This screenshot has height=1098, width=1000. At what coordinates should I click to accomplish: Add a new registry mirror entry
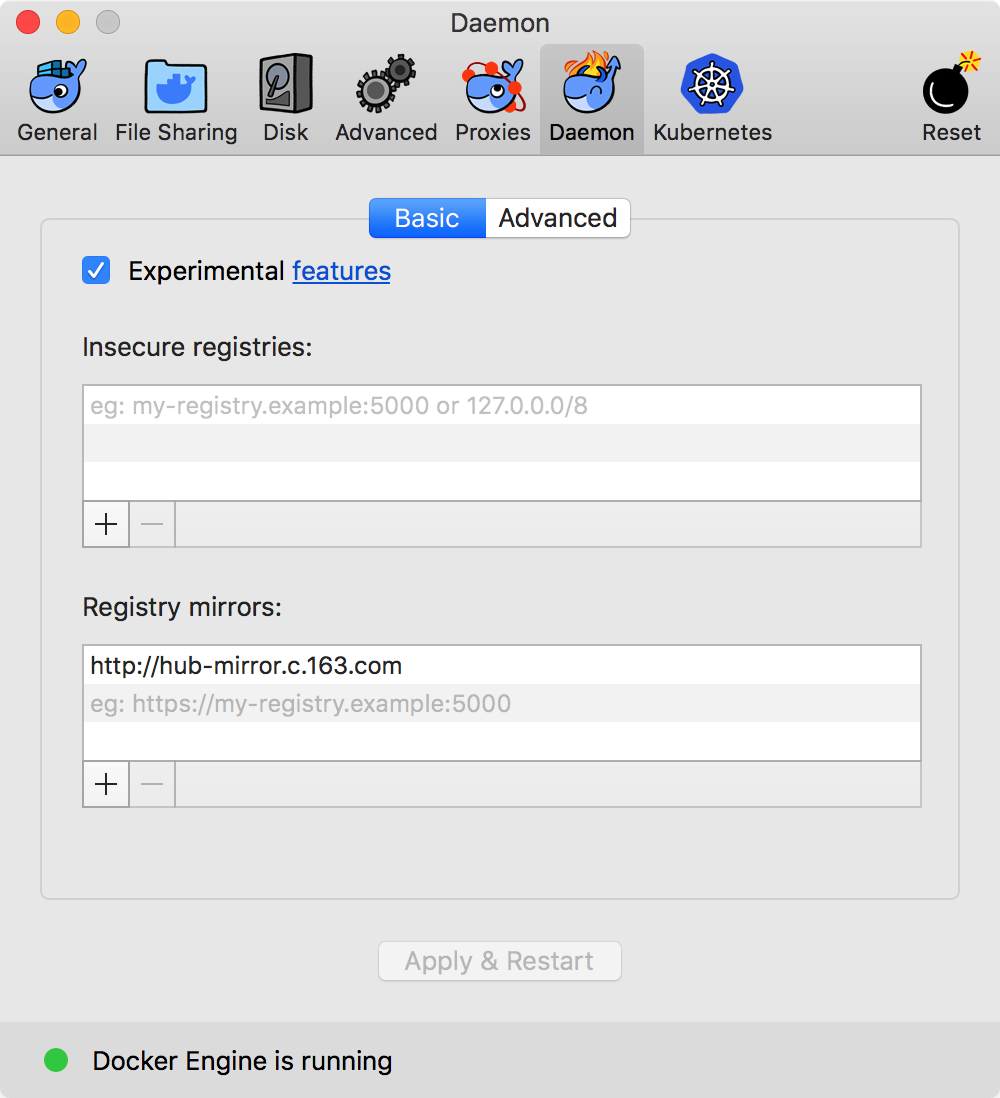tap(106, 784)
